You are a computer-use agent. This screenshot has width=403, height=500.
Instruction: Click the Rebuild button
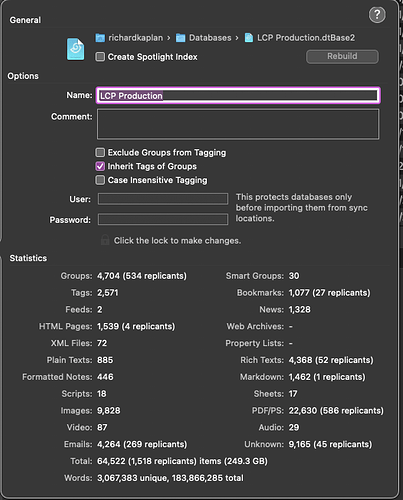[342, 56]
